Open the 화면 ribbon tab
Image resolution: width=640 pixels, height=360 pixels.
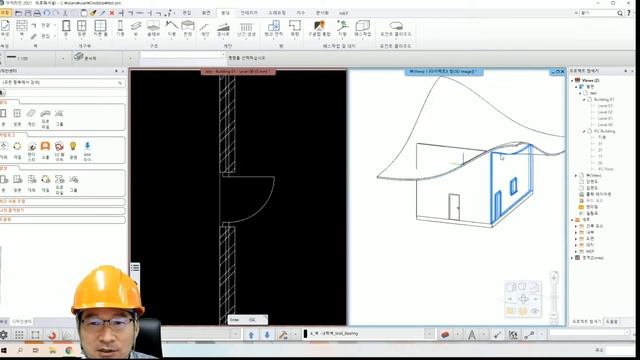[206, 13]
